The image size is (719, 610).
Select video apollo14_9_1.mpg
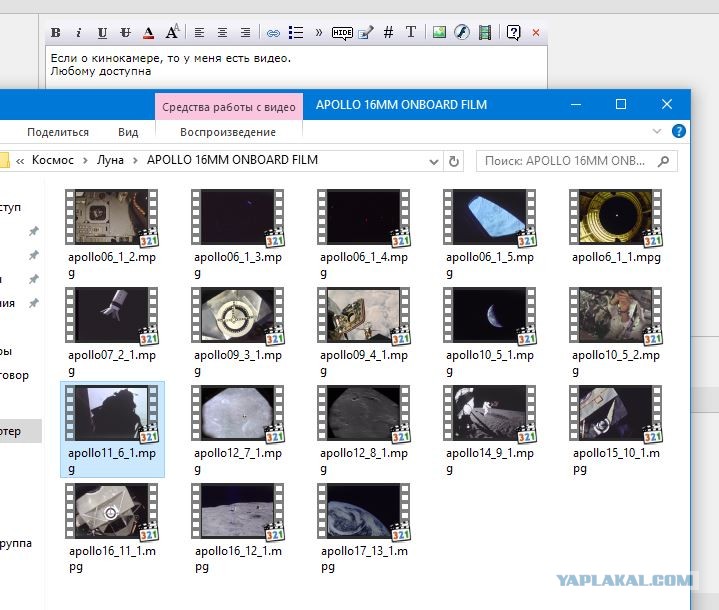pyautogui.click(x=490, y=429)
